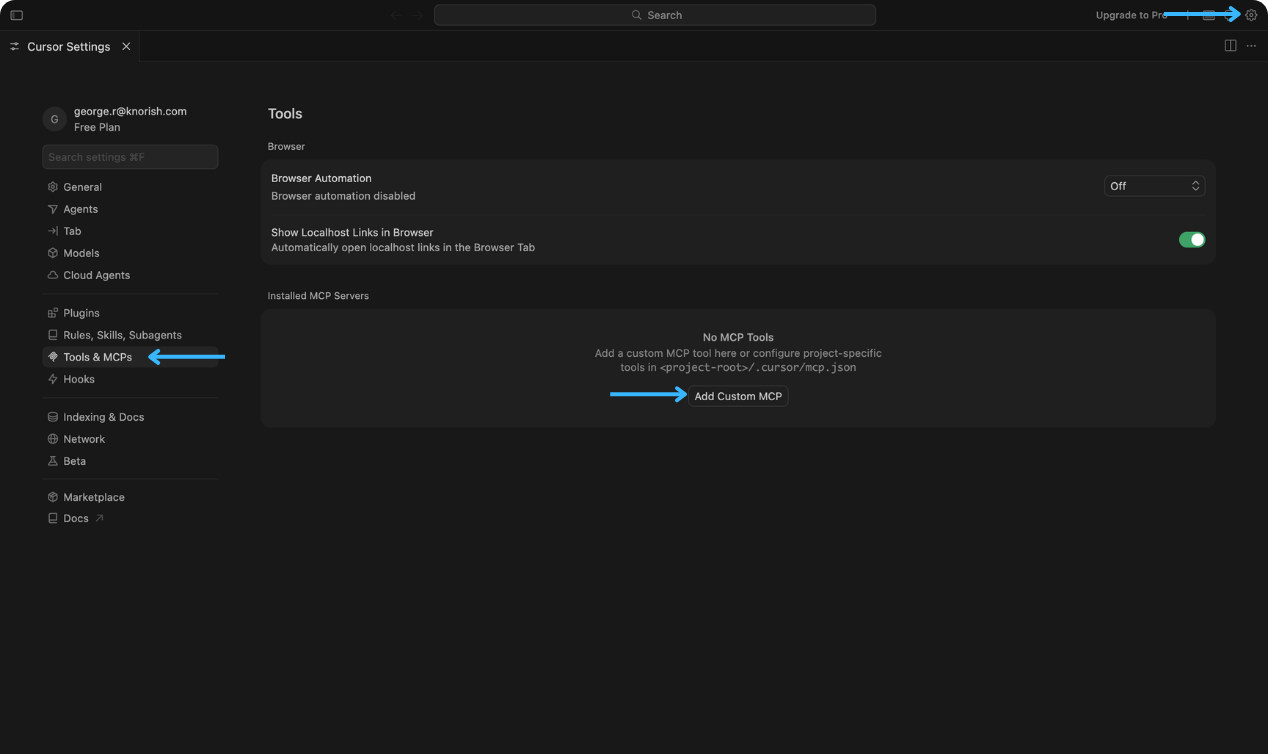Image resolution: width=1268 pixels, height=754 pixels.
Task: Go to the General settings section
Action: tap(82, 187)
